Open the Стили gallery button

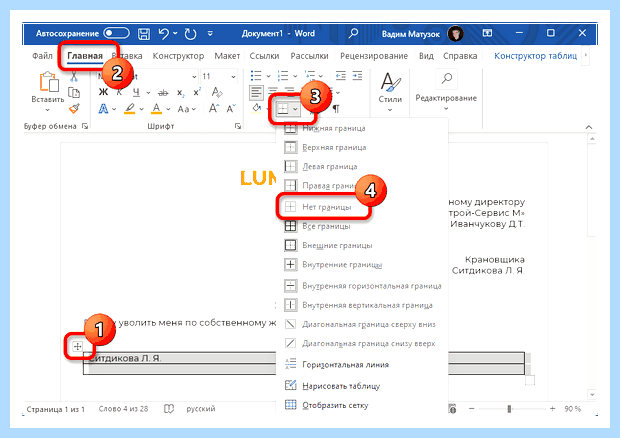390,92
